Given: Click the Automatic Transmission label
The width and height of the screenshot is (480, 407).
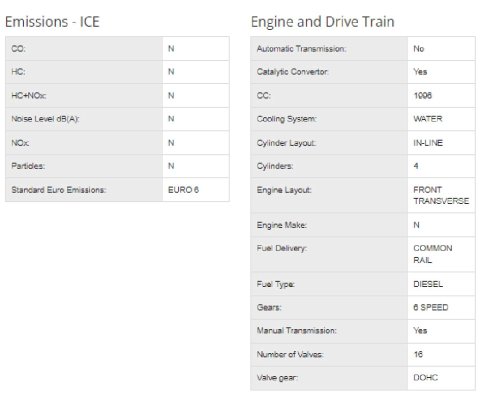Looking at the screenshot, I should 301,49.
